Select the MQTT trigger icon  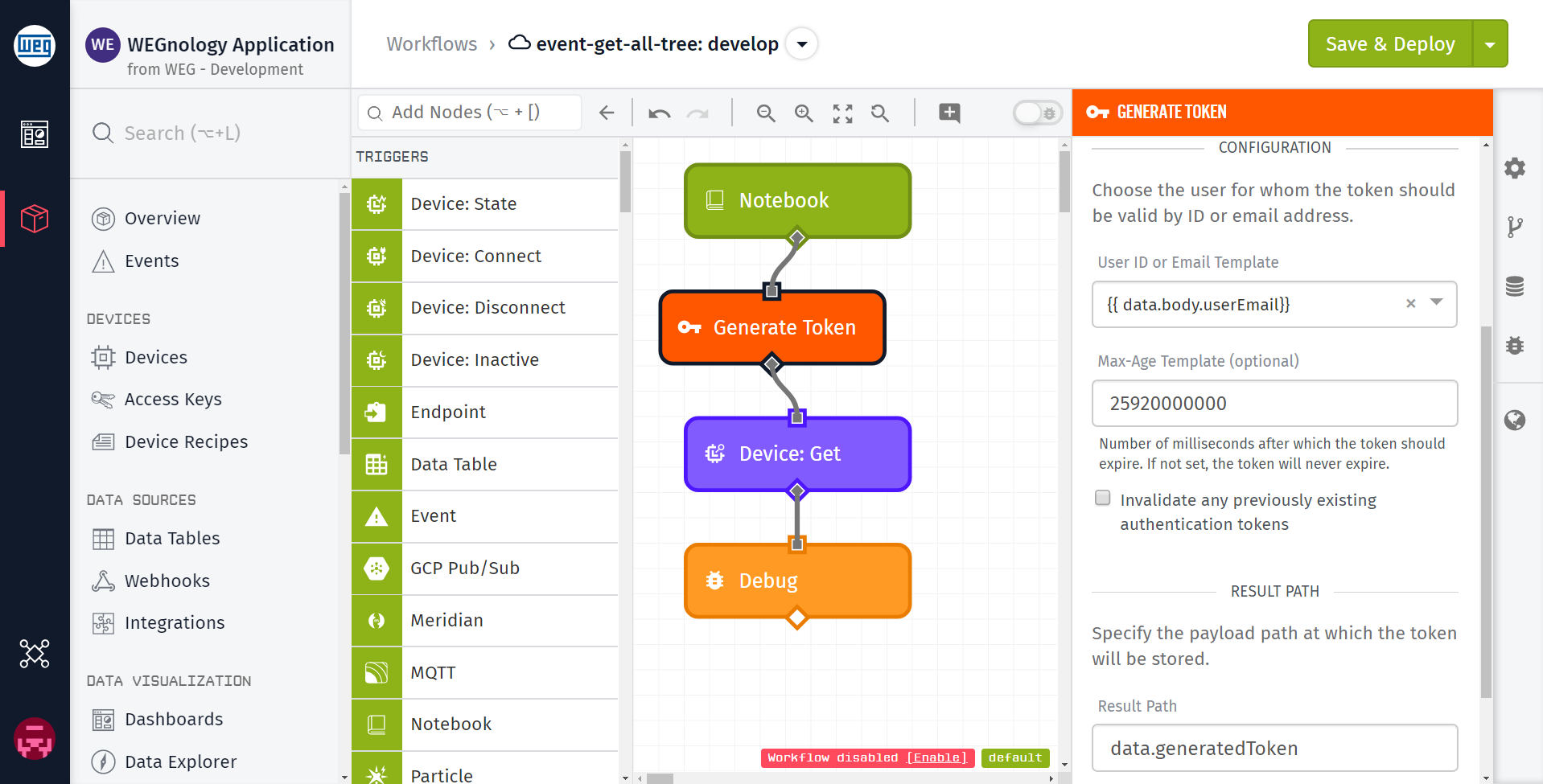376,672
